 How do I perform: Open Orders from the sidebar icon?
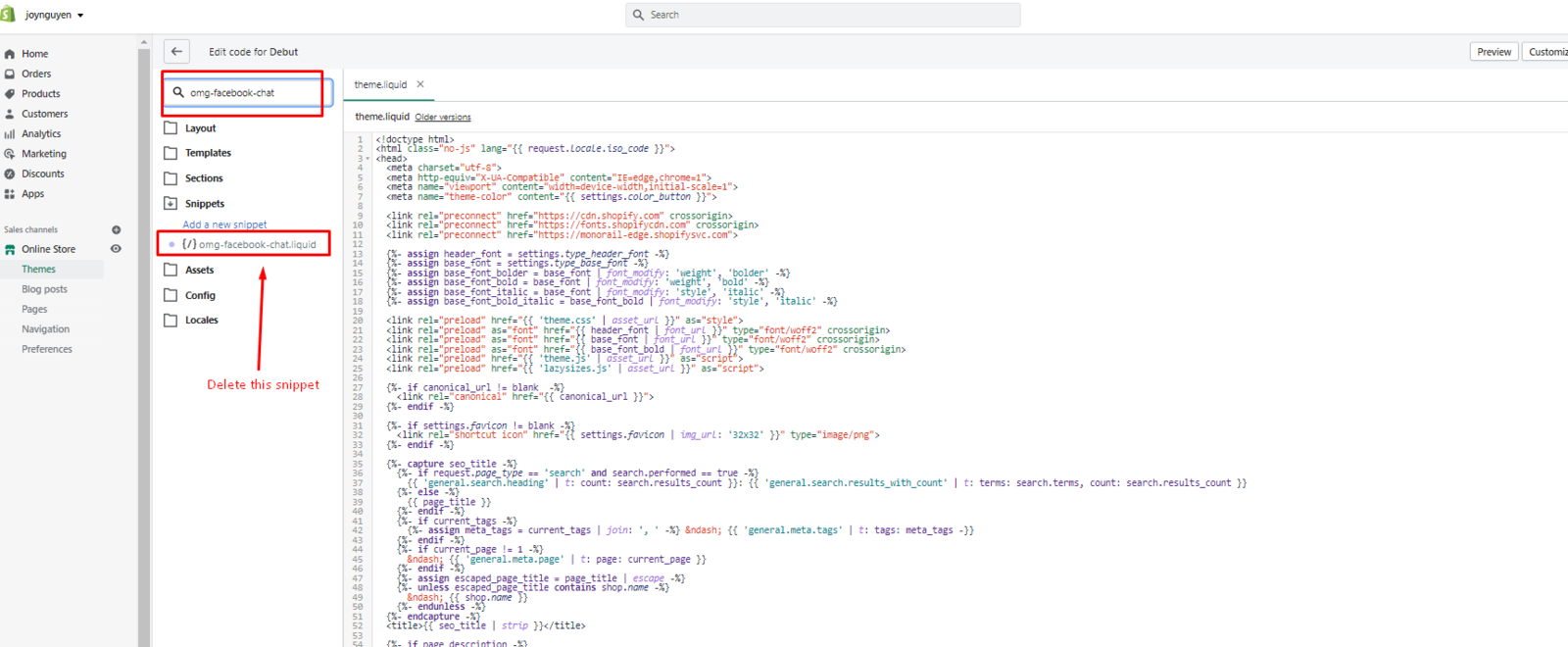coord(10,74)
